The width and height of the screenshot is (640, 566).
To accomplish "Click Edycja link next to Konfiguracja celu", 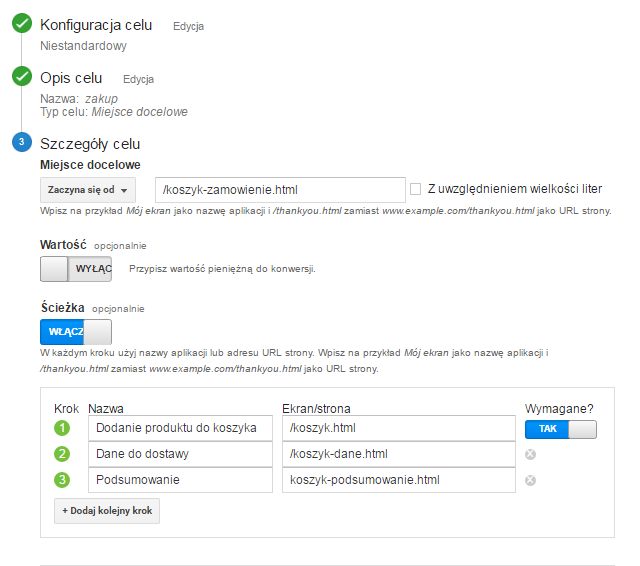I will tap(188, 26).
